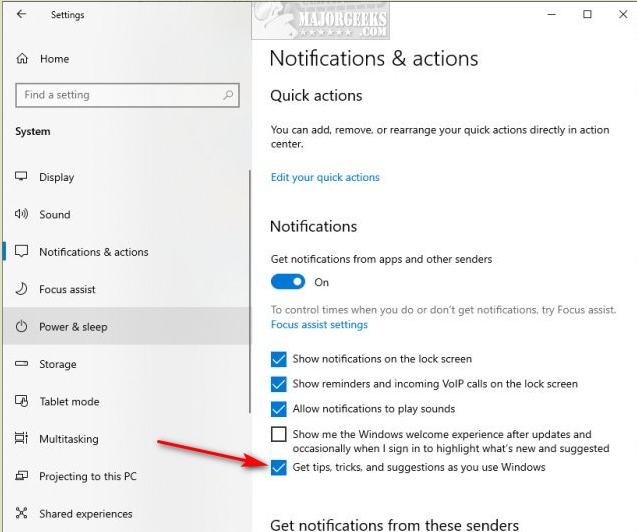Open Home from the sidebar icon
Screen dimensions: 637x532
[22, 59]
